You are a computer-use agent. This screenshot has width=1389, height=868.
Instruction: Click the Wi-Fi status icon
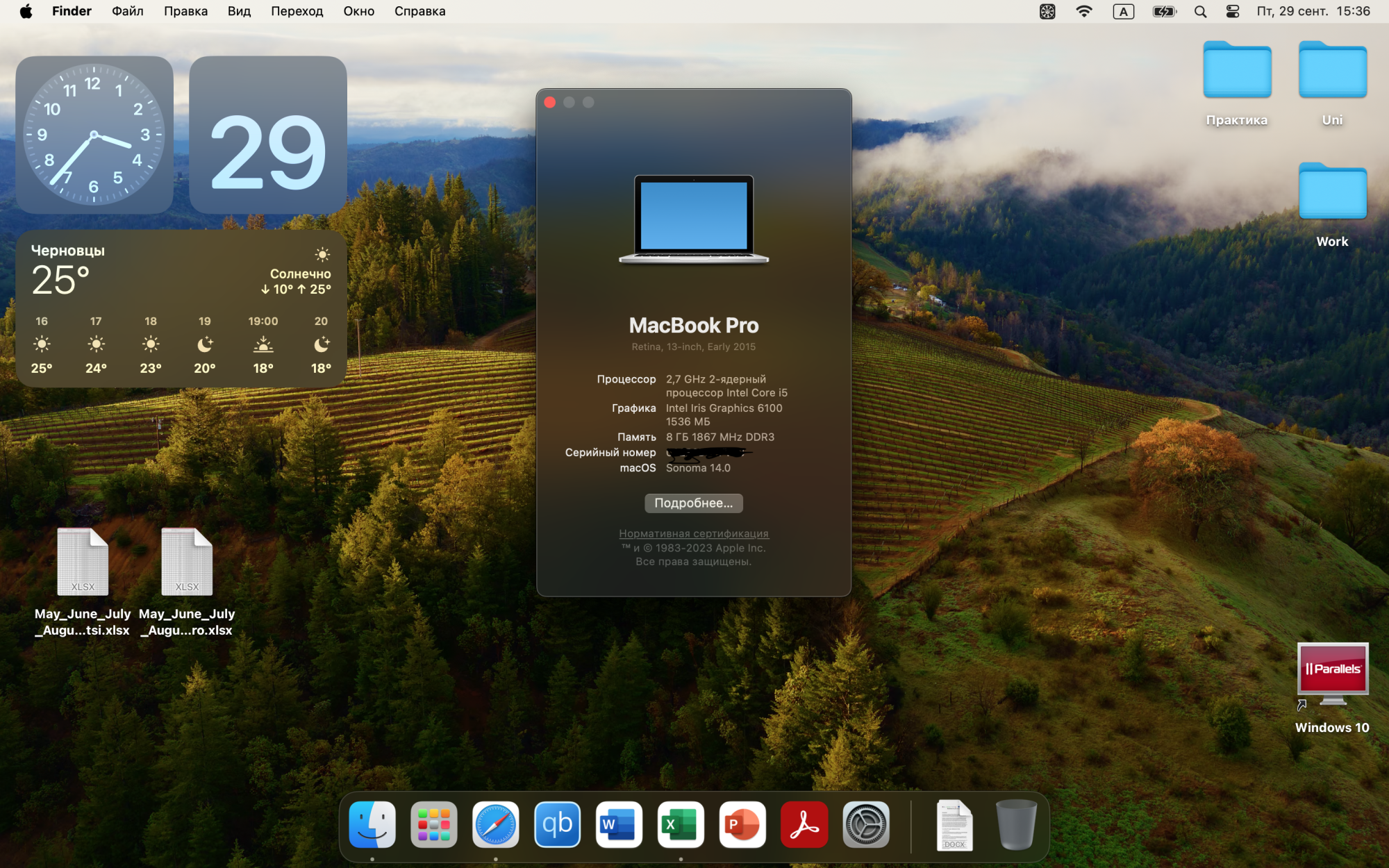click(1083, 11)
